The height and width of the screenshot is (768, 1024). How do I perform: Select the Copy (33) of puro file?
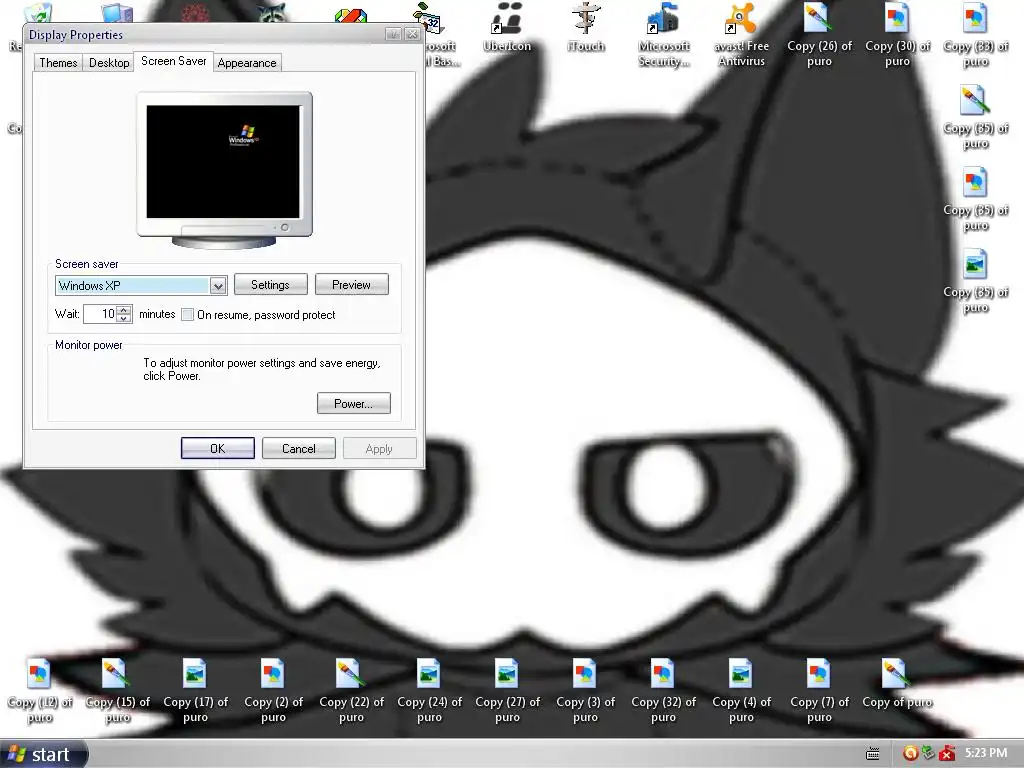[975, 34]
